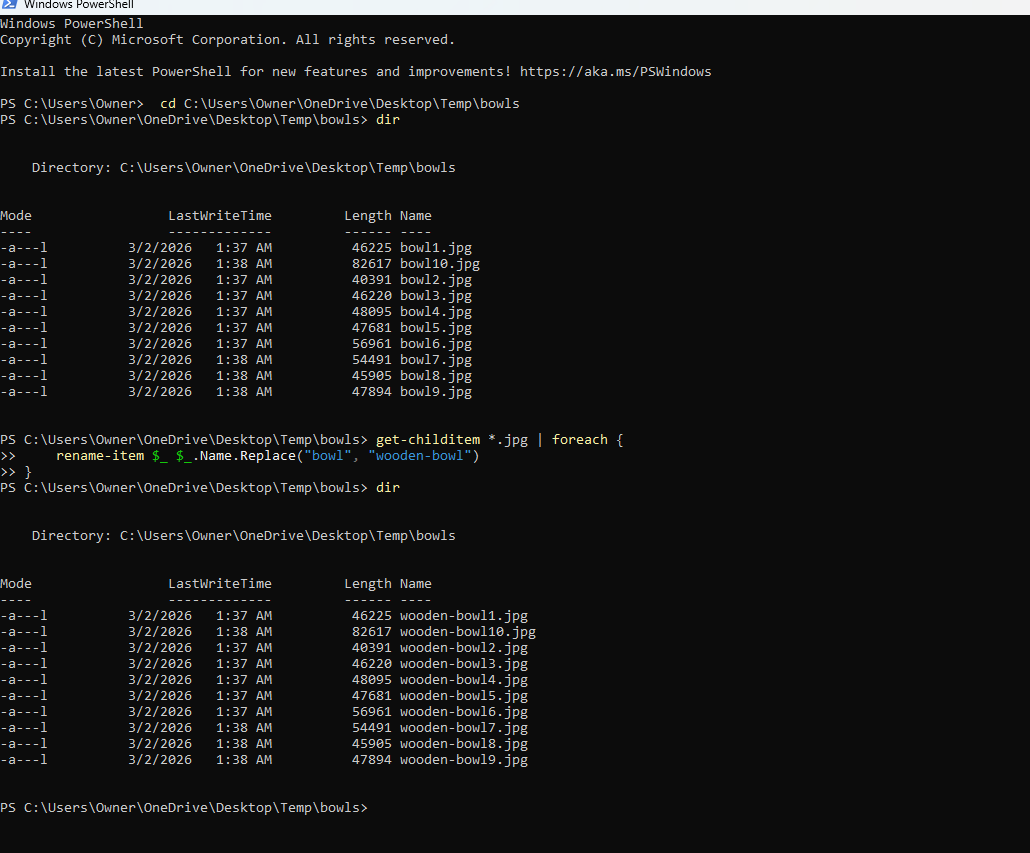This screenshot has height=853, width=1030.
Task: Click the Name column header in the first listing
Action: (x=415, y=216)
